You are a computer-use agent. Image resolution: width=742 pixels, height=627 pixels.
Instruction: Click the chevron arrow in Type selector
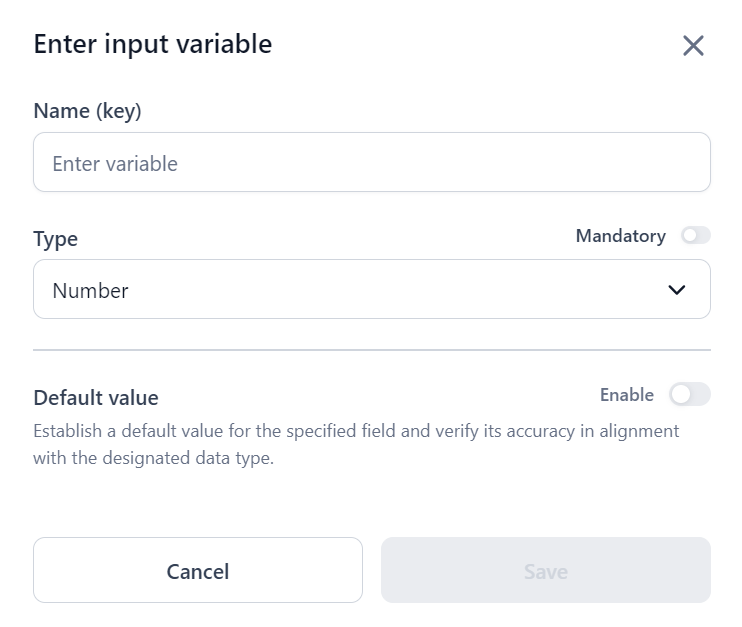tap(677, 290)
